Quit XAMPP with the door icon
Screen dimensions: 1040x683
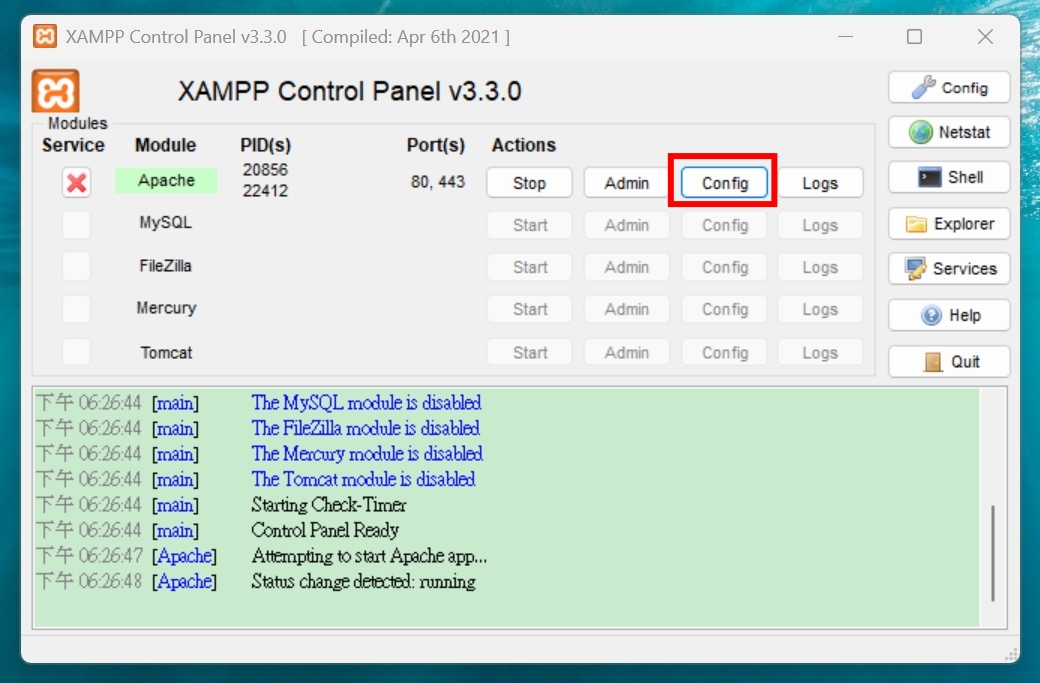pos(949,361)
